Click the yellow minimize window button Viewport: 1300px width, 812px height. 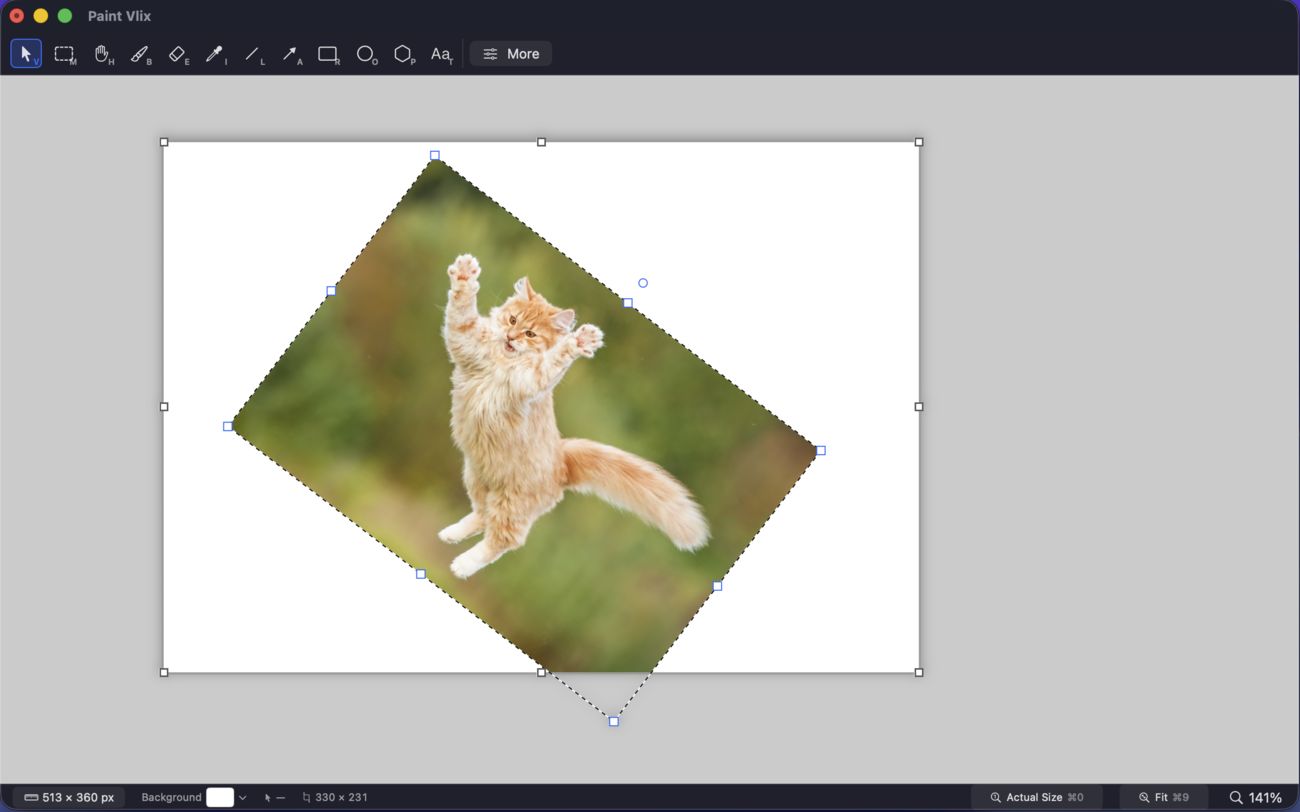pos(41,16)
